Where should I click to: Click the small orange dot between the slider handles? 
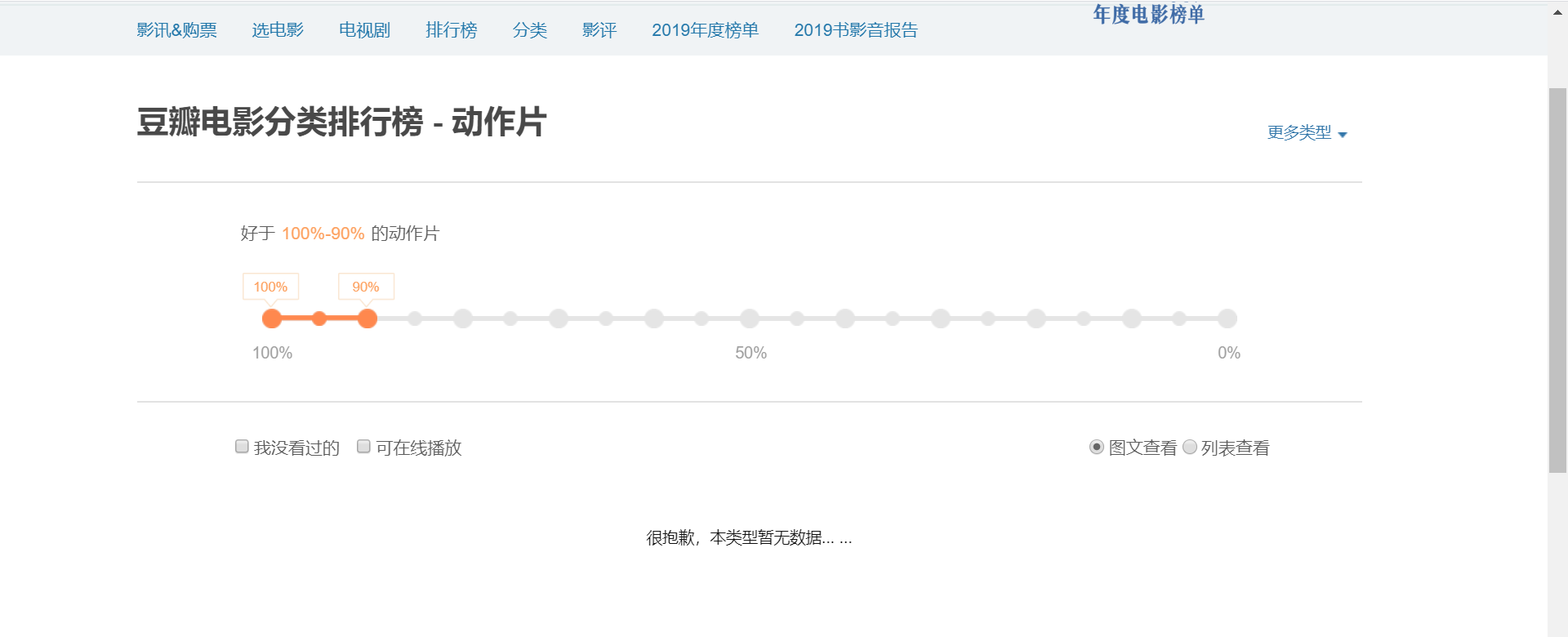point(319,318)
